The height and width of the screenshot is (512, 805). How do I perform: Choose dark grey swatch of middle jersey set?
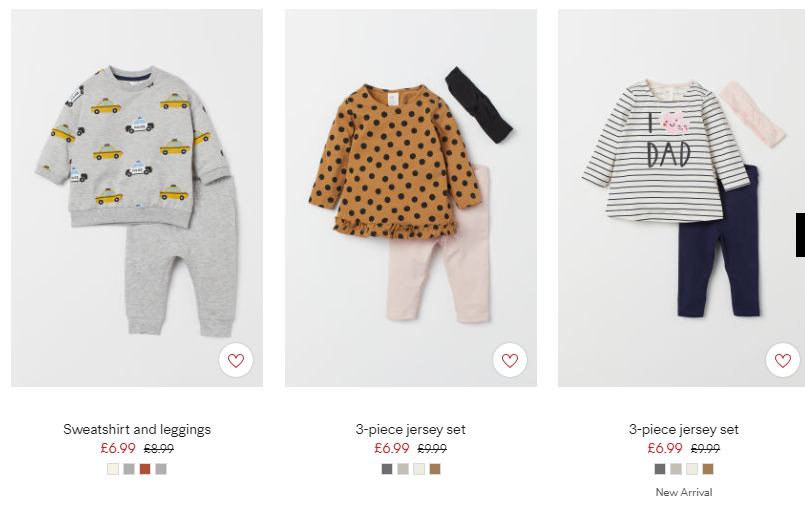(387, 469)
